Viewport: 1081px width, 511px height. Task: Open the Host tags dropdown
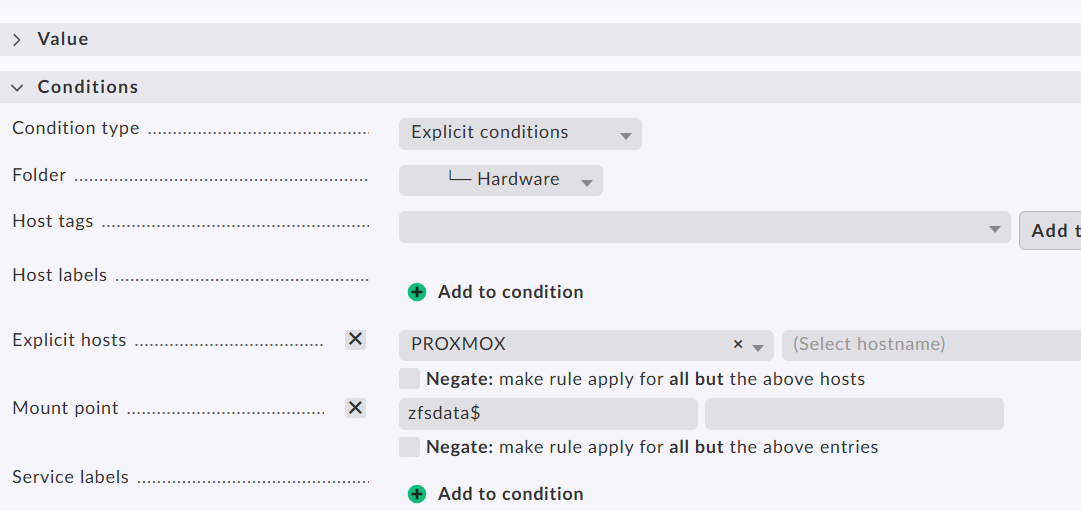[705, 227]
